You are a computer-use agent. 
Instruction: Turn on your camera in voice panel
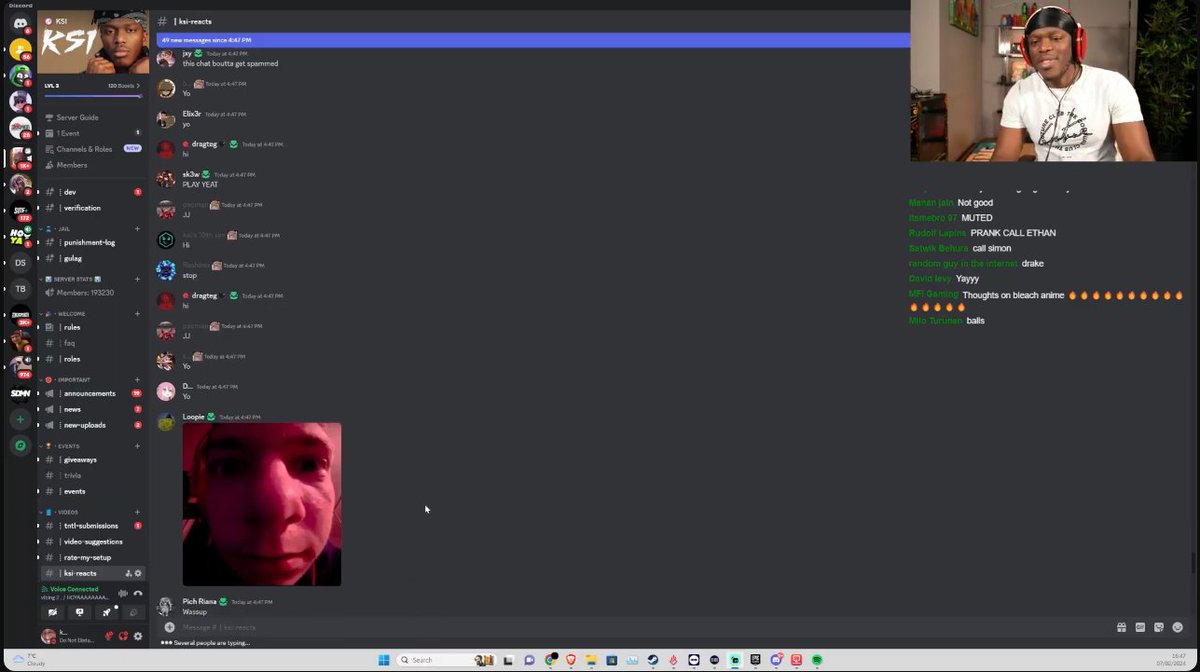pos(53,612)
